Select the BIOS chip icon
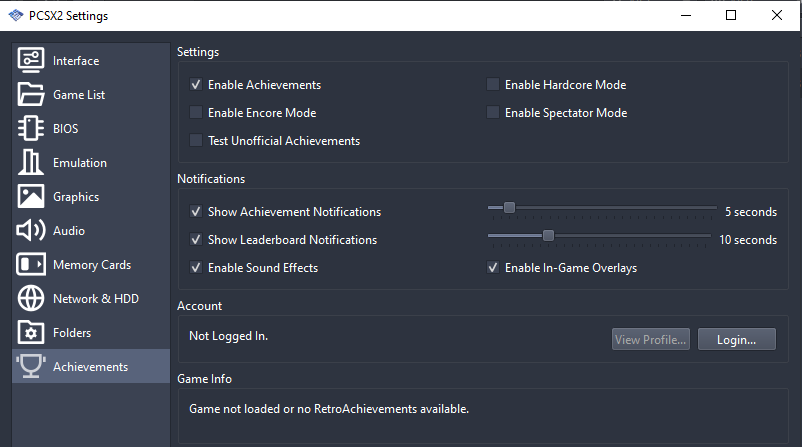 [31, 128]
